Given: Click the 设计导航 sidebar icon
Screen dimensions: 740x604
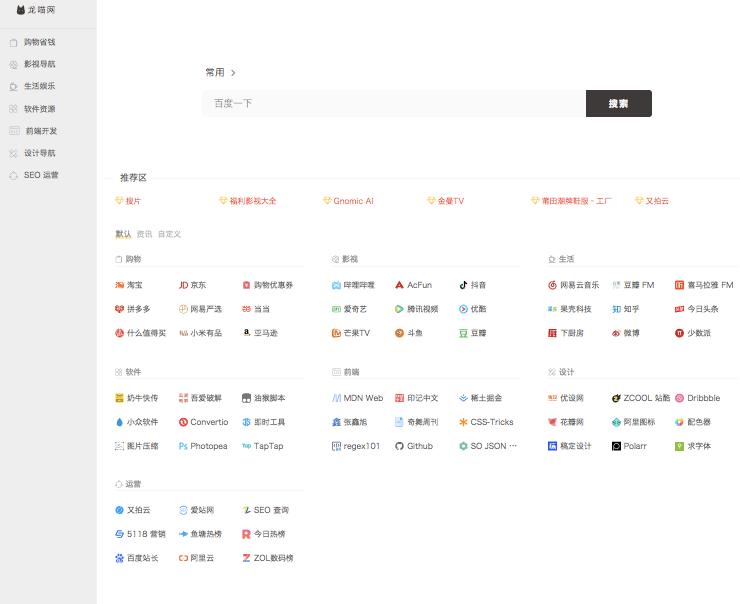Looking at the screenshot, I should [x=14, y=153].
